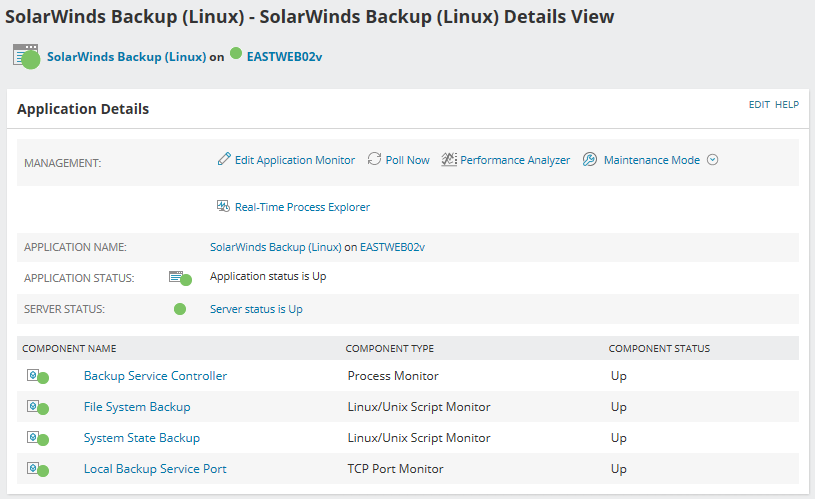Open the Backup Service Controller link
Viewport: 815px width, 499px height.
(x=155, y=376)
